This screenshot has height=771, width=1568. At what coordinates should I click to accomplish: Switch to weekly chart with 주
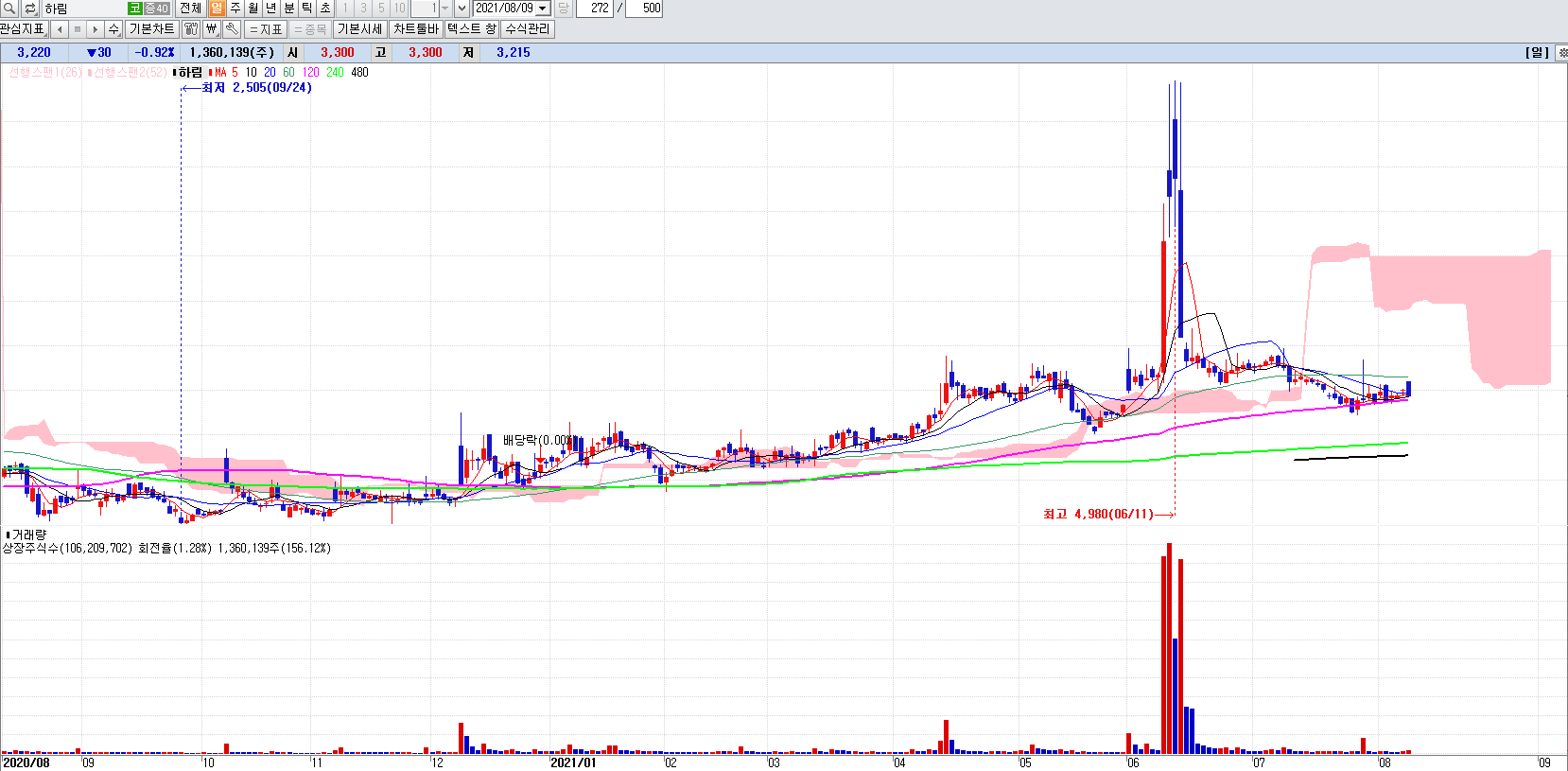(x=235, y=9)
